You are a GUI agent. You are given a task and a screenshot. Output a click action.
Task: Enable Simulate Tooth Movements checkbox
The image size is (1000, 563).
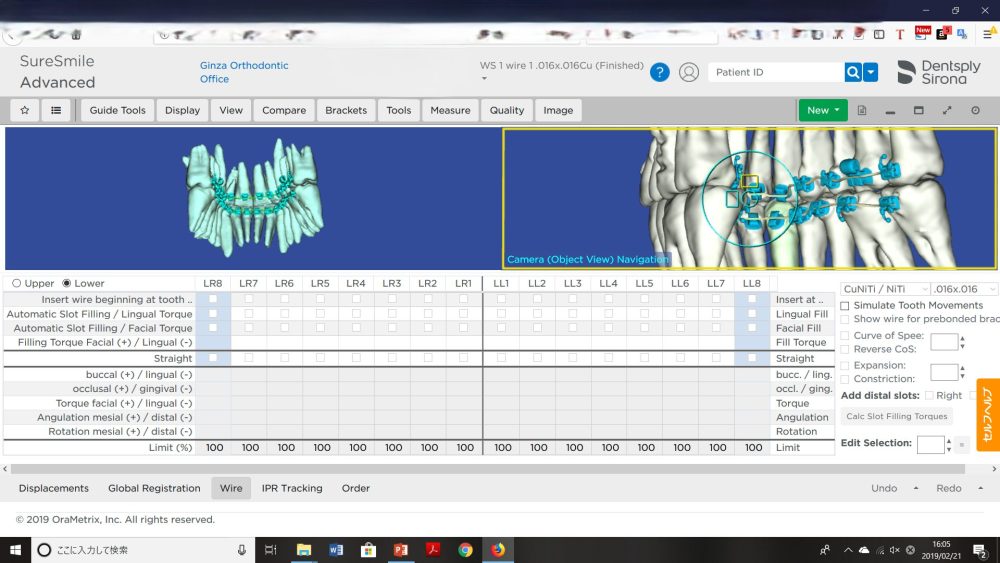click(845, 305)
